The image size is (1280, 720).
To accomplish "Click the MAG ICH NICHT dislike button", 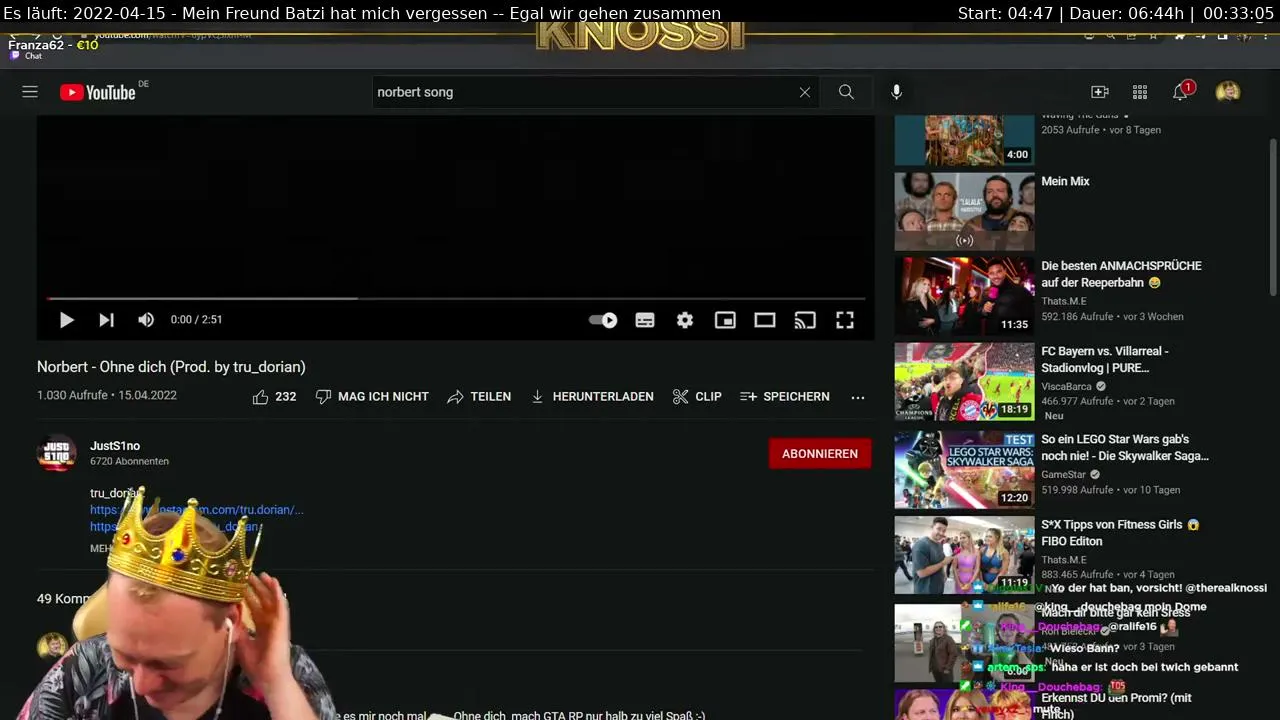I will (372, 397).
